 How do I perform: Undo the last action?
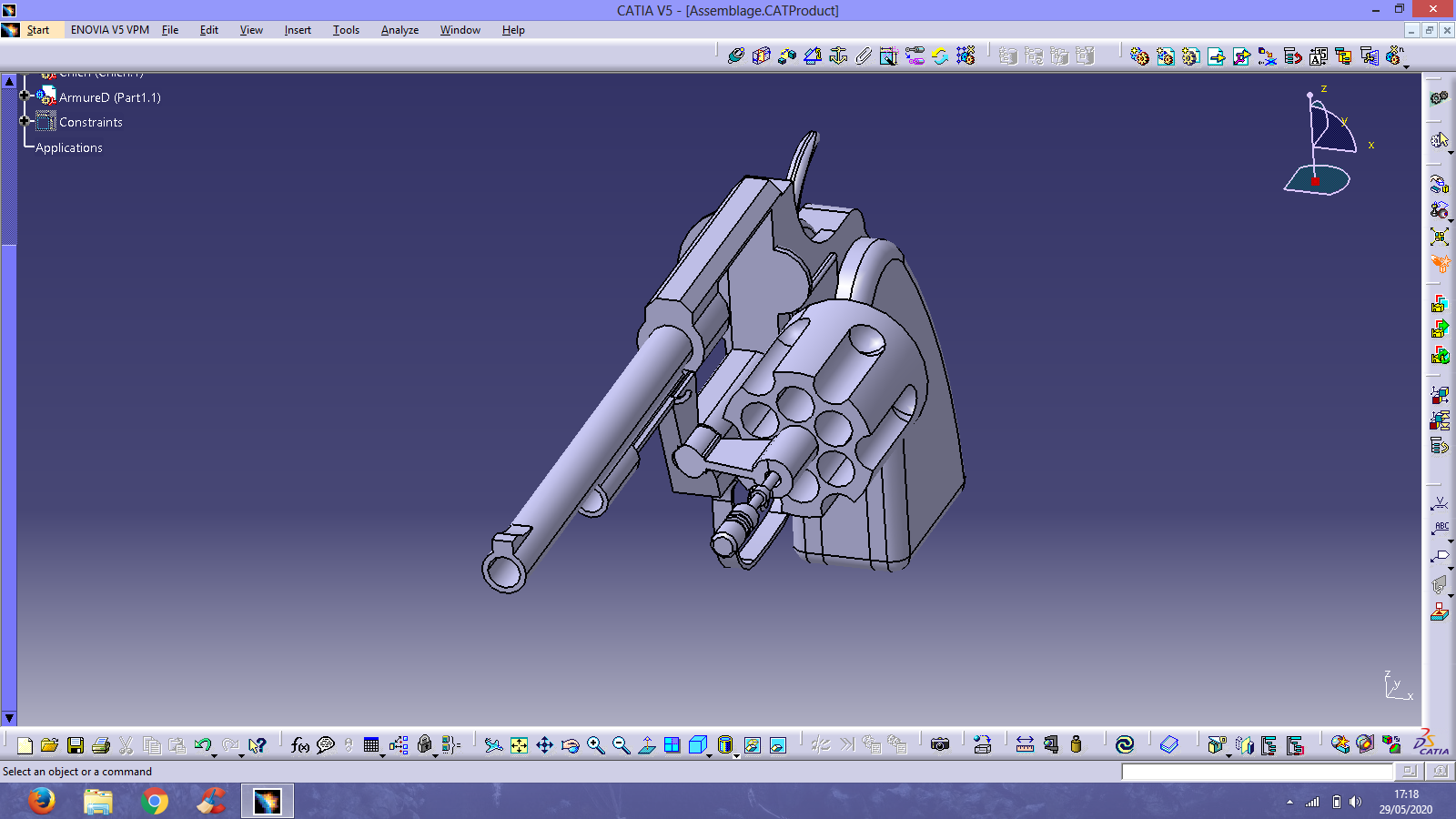[x=202, y=745]
